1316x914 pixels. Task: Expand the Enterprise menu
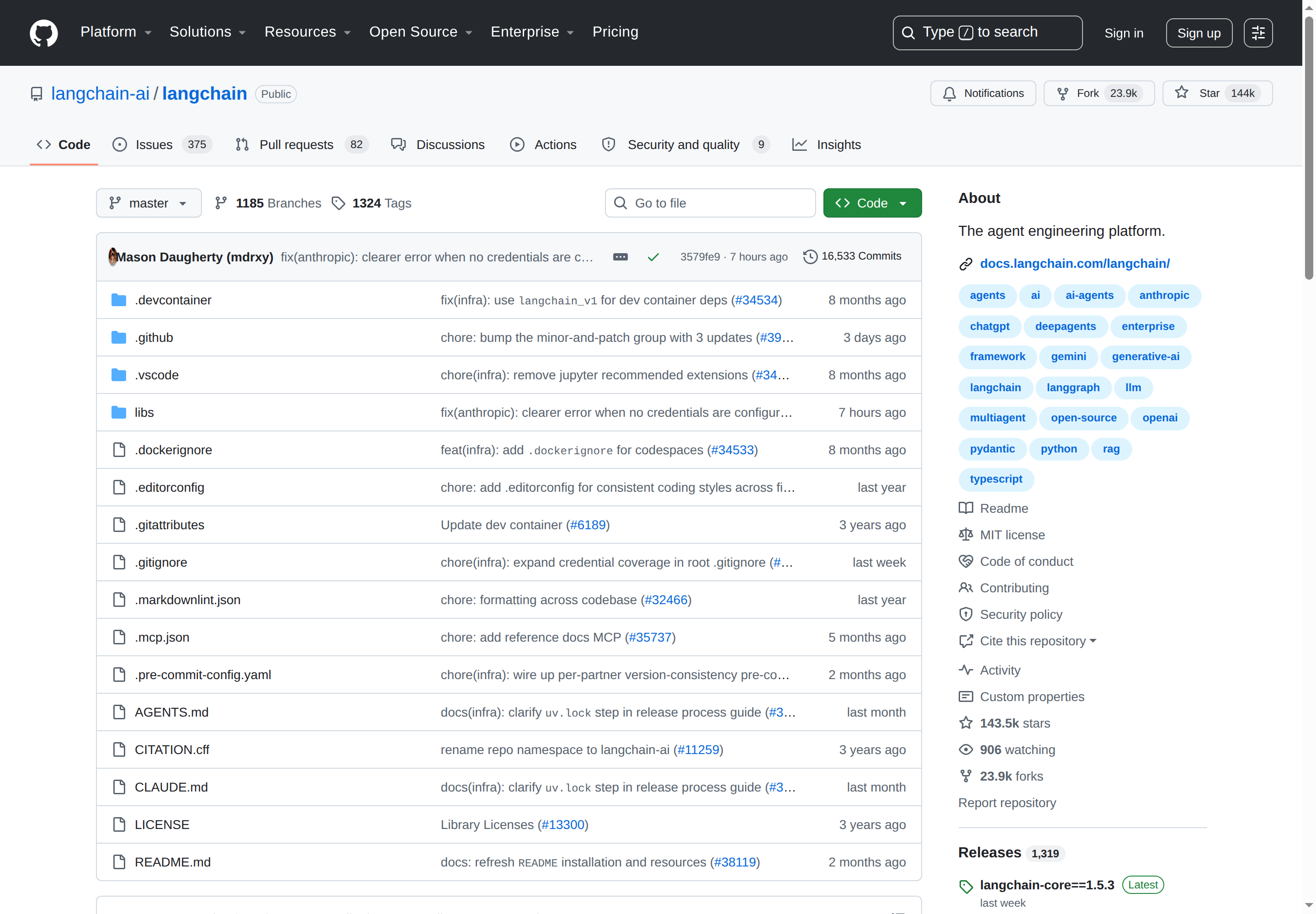coord(532,32)
